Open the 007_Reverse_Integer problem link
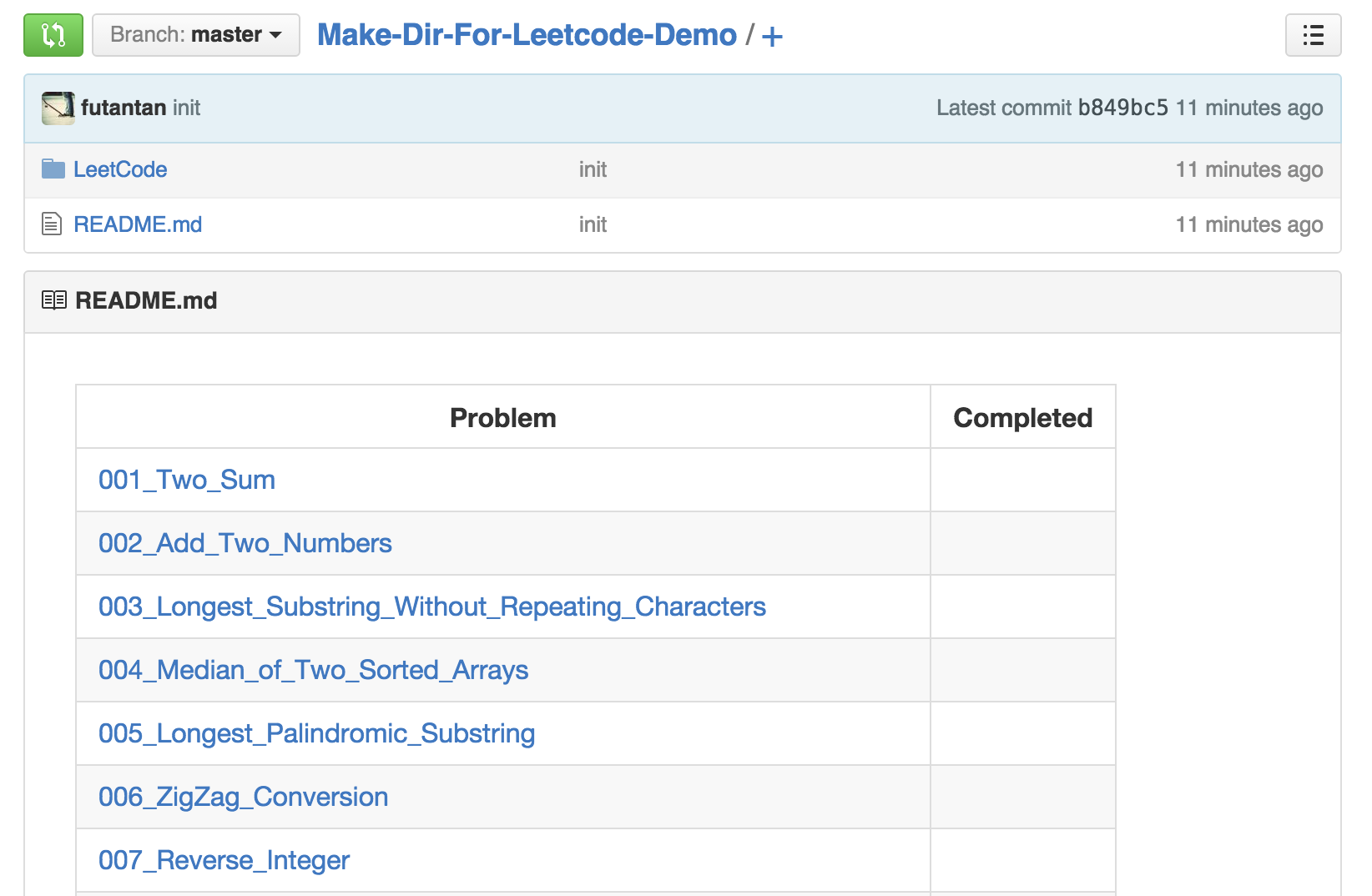The image size is (1372, 896). (224, 860)
